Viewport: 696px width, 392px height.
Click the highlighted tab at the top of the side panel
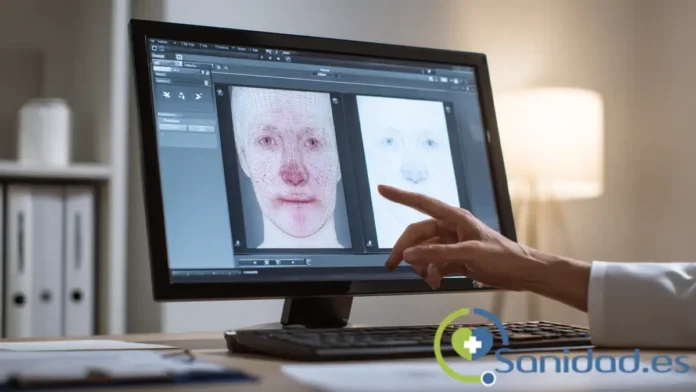[162, 69]
